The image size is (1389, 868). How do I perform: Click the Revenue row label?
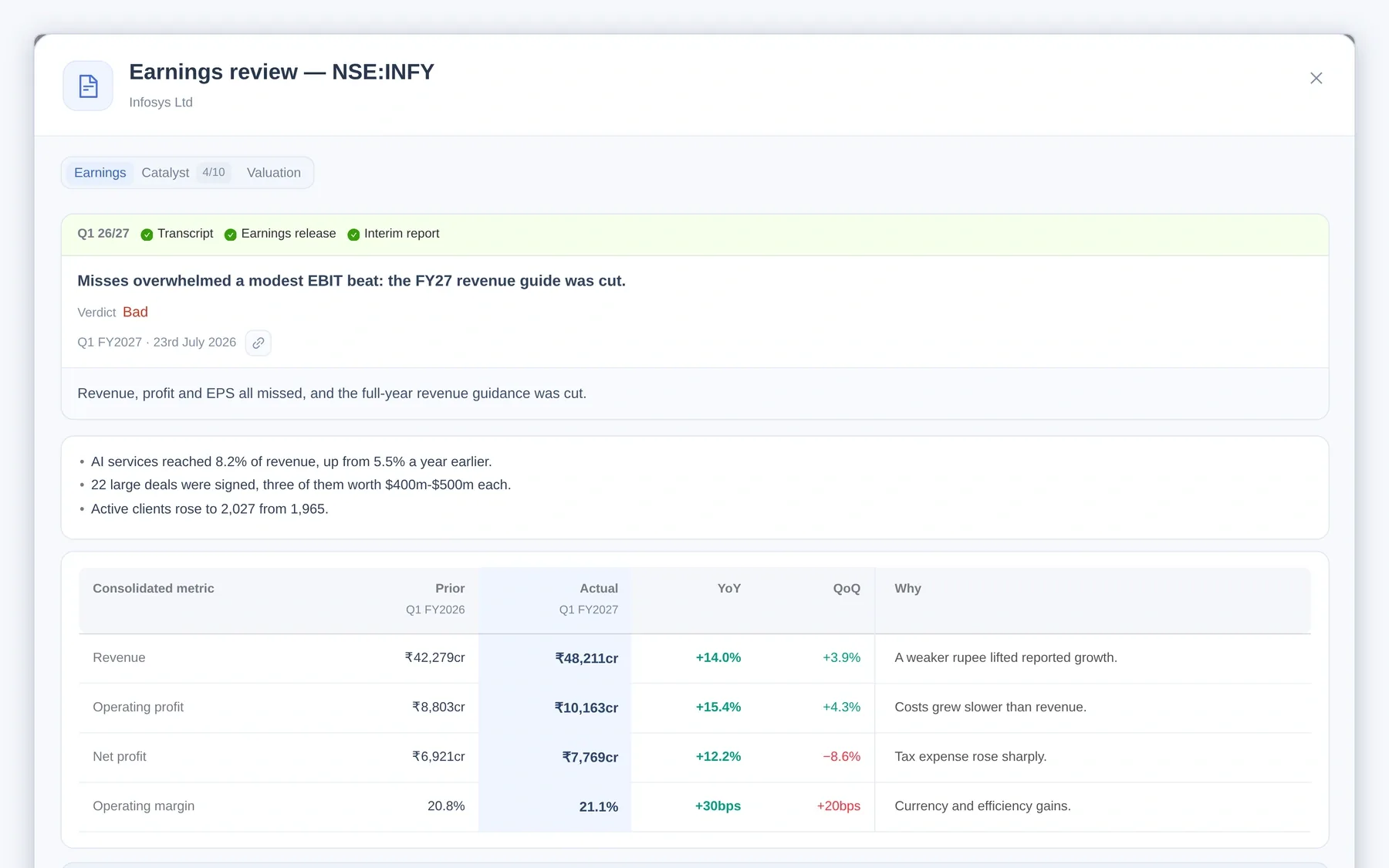click(x=119, y=658)
